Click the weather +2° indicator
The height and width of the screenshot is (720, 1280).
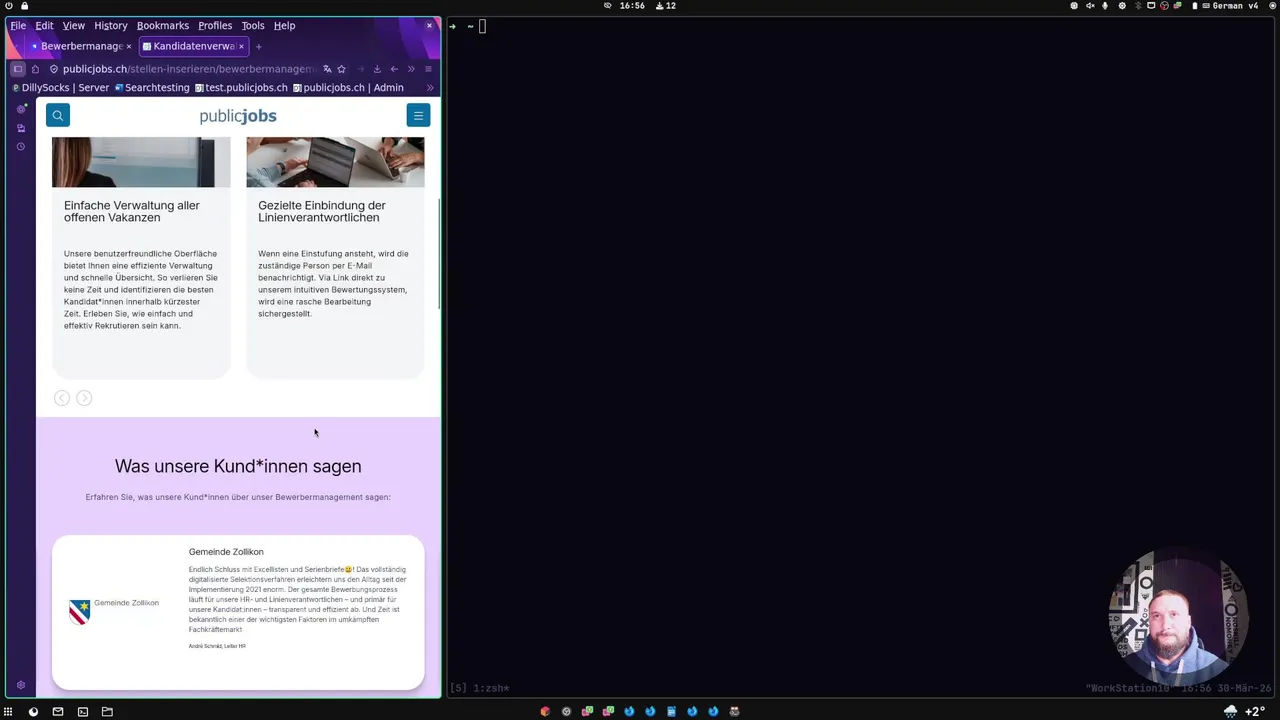(1245, 711)
